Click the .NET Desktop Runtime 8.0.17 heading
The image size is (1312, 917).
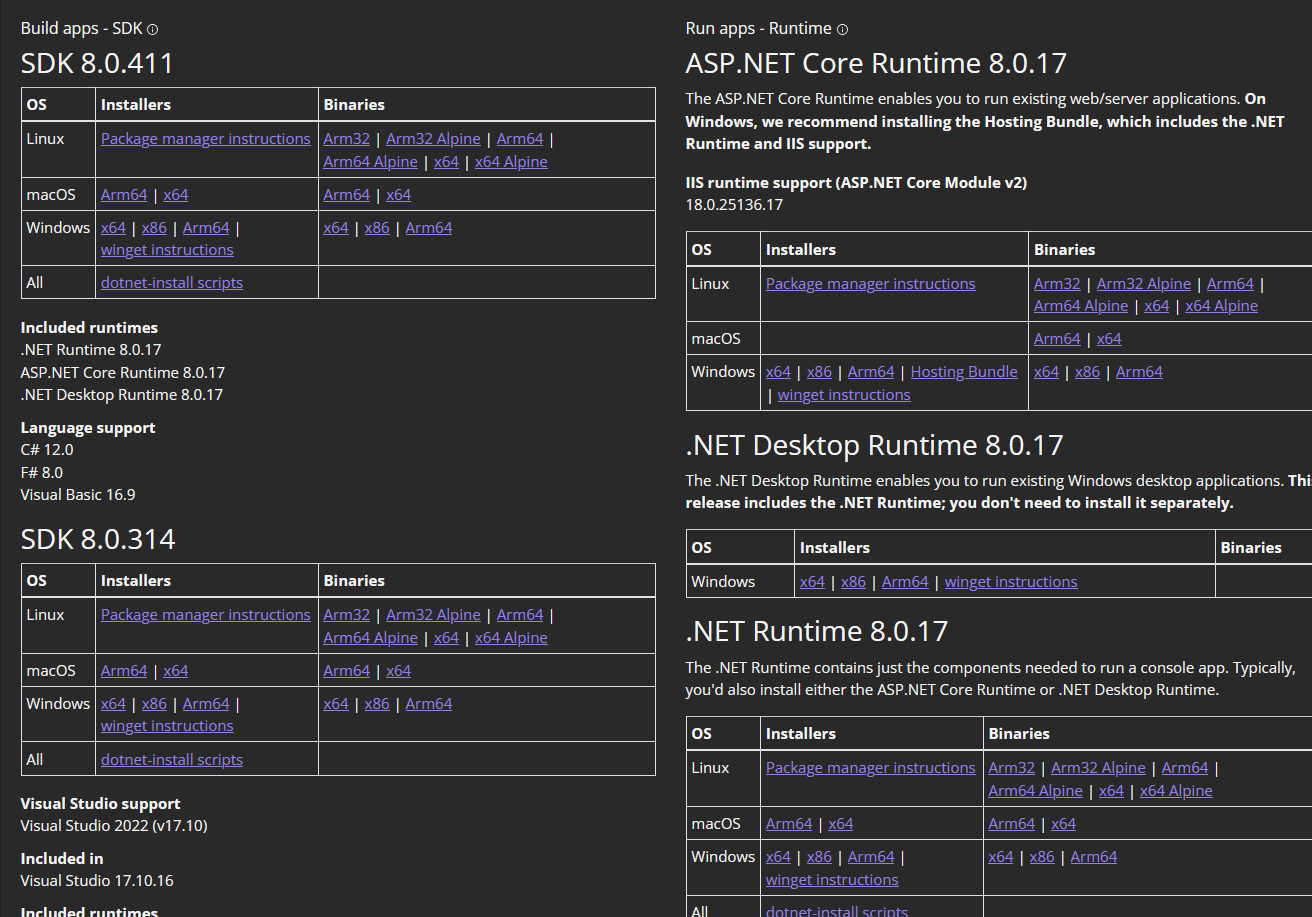(874, 445)
